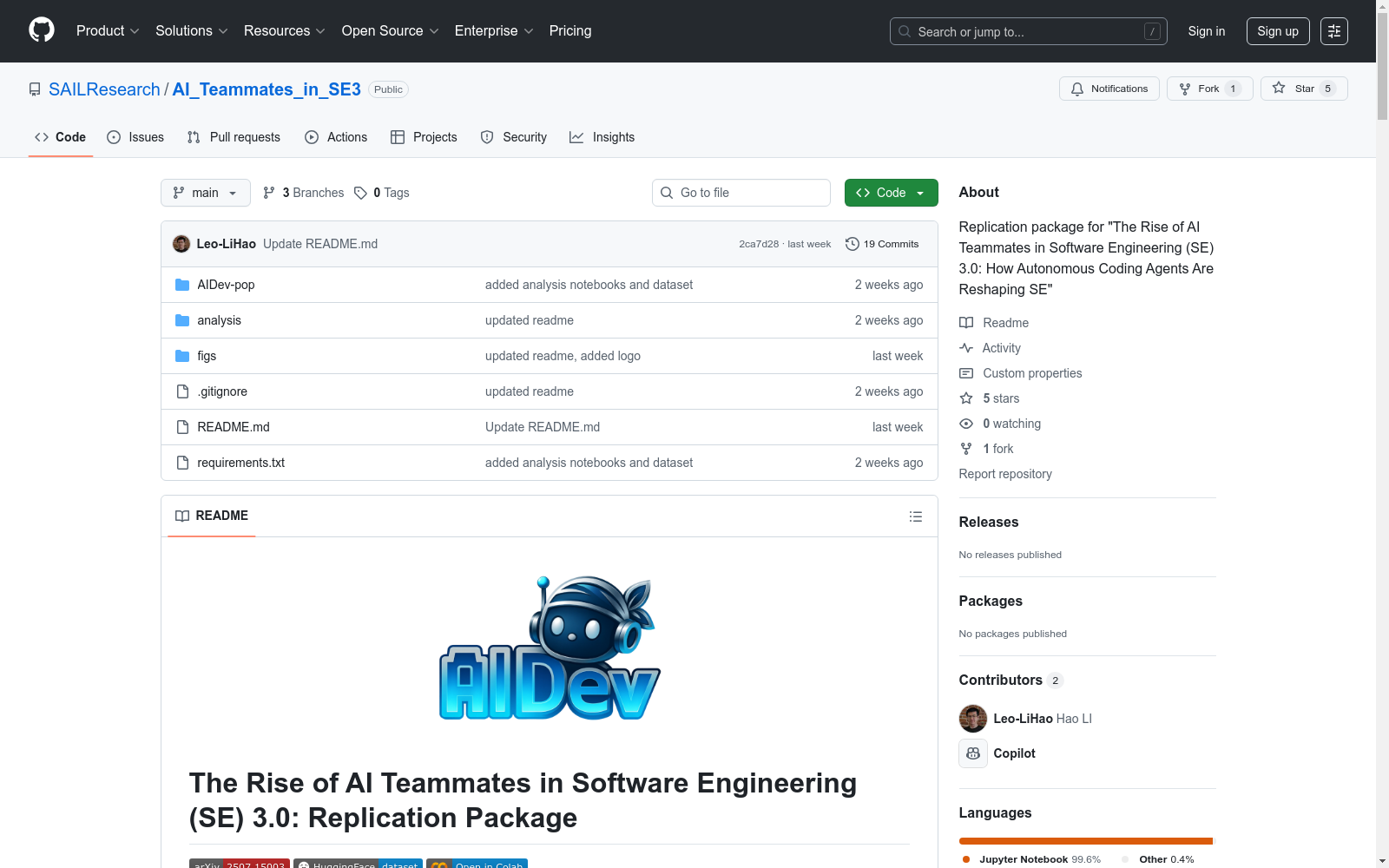
Task: Open the latest commit Update README.md
Action: click(320, 244)
